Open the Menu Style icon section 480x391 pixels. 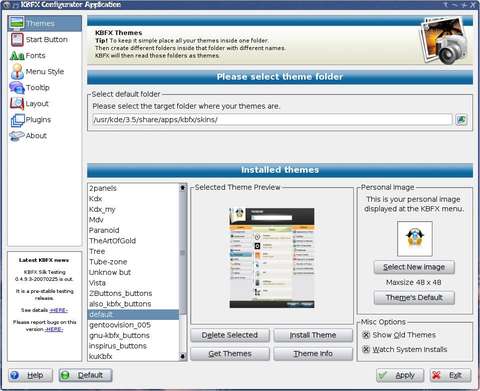(x=17, y=71)
